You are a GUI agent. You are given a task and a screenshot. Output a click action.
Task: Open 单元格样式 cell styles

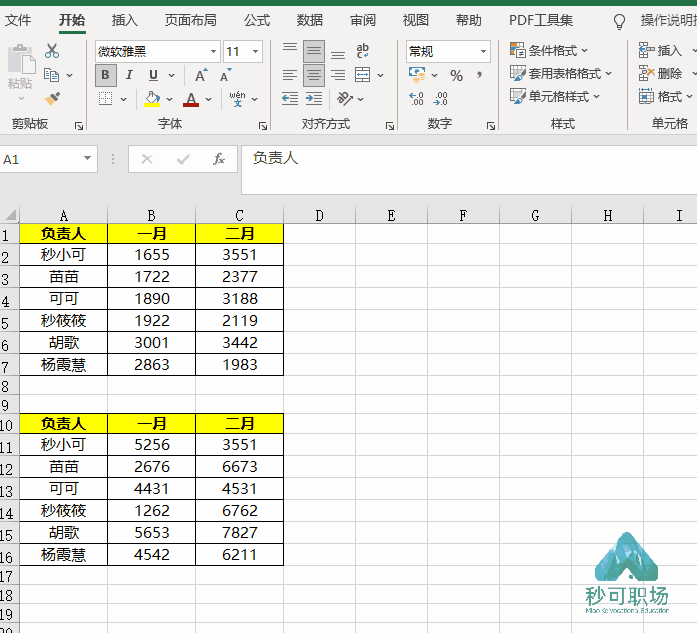click(555, 96)
